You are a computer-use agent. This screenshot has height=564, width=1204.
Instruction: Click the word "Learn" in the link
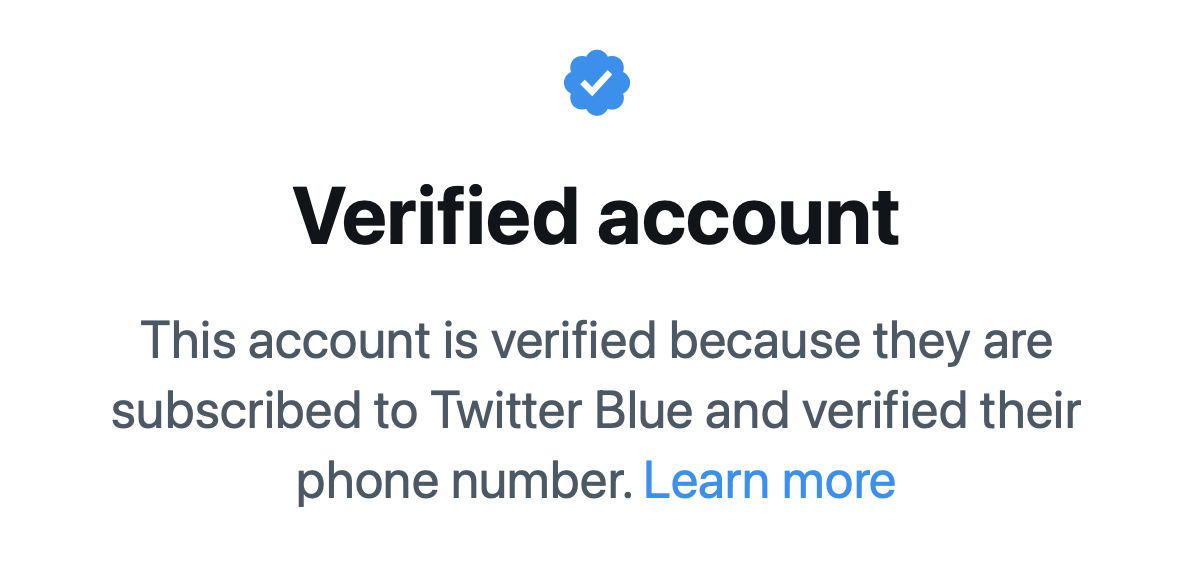[x=704, y=481]
